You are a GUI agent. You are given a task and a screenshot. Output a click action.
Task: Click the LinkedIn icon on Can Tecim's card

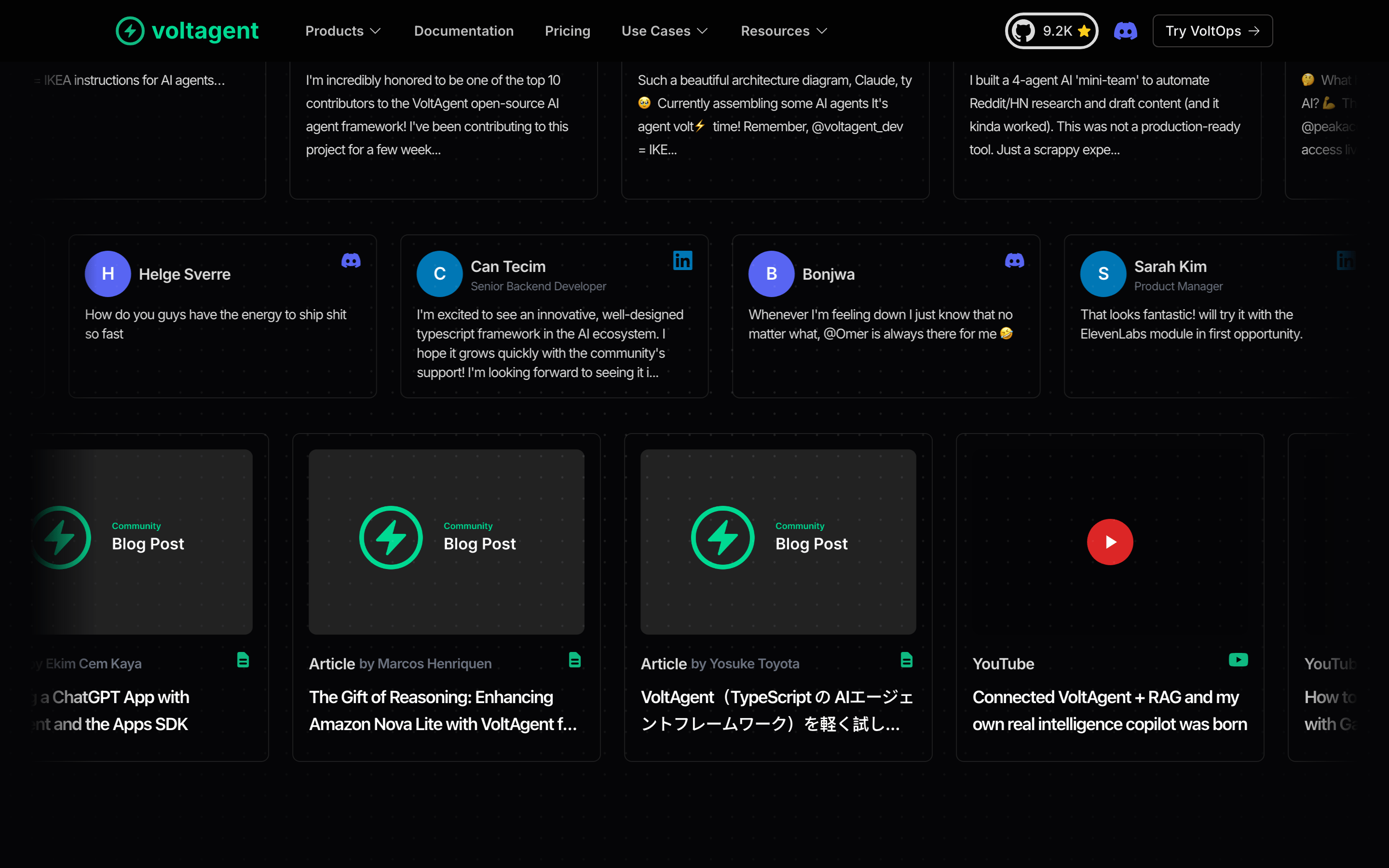(x=682, y=260)
